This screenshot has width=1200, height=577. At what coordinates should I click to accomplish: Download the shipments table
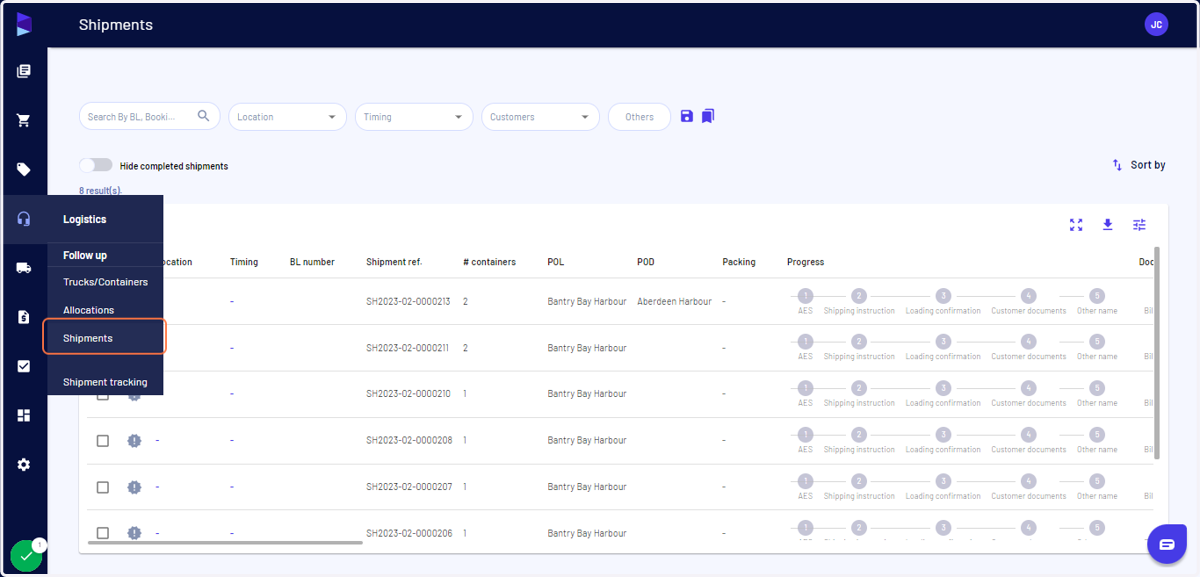tap(1108, 225)
